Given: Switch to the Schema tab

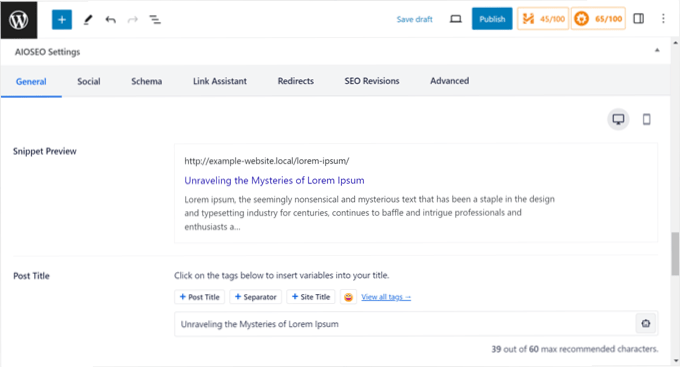Looking at the screenshot, I should coord(147,81).
